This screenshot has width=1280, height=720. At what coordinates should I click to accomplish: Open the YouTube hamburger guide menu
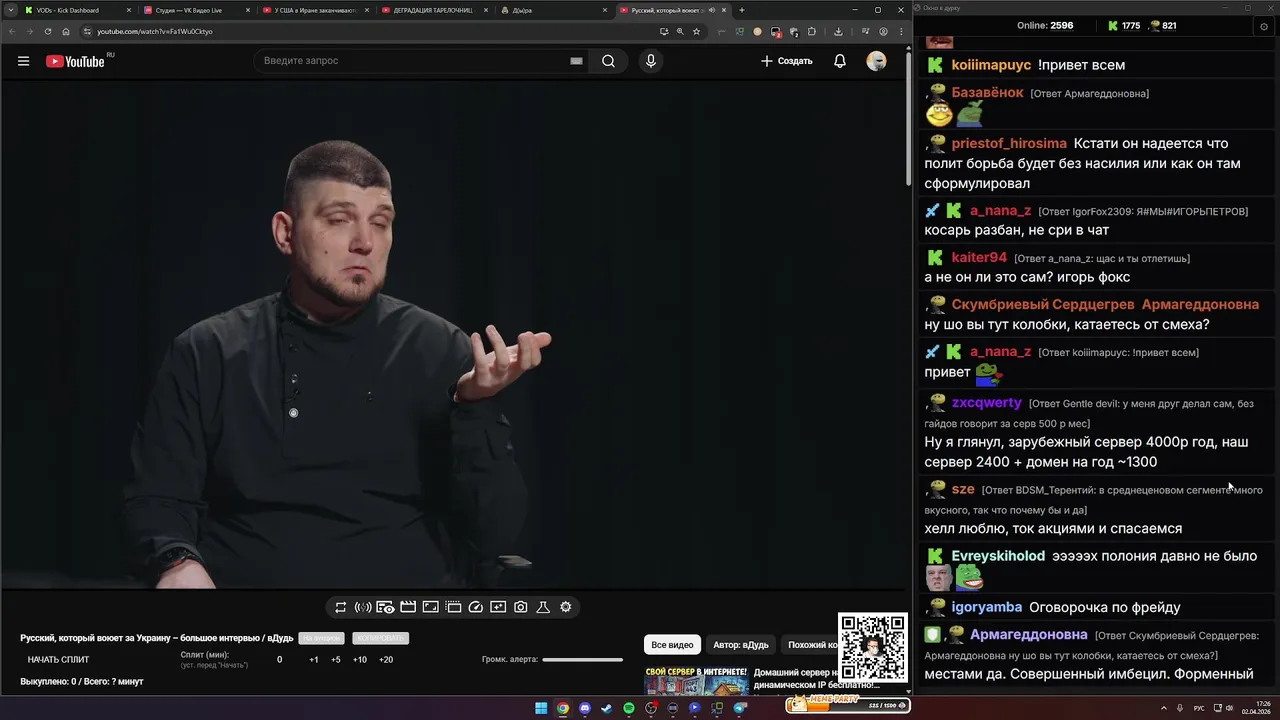click(23, 61)
